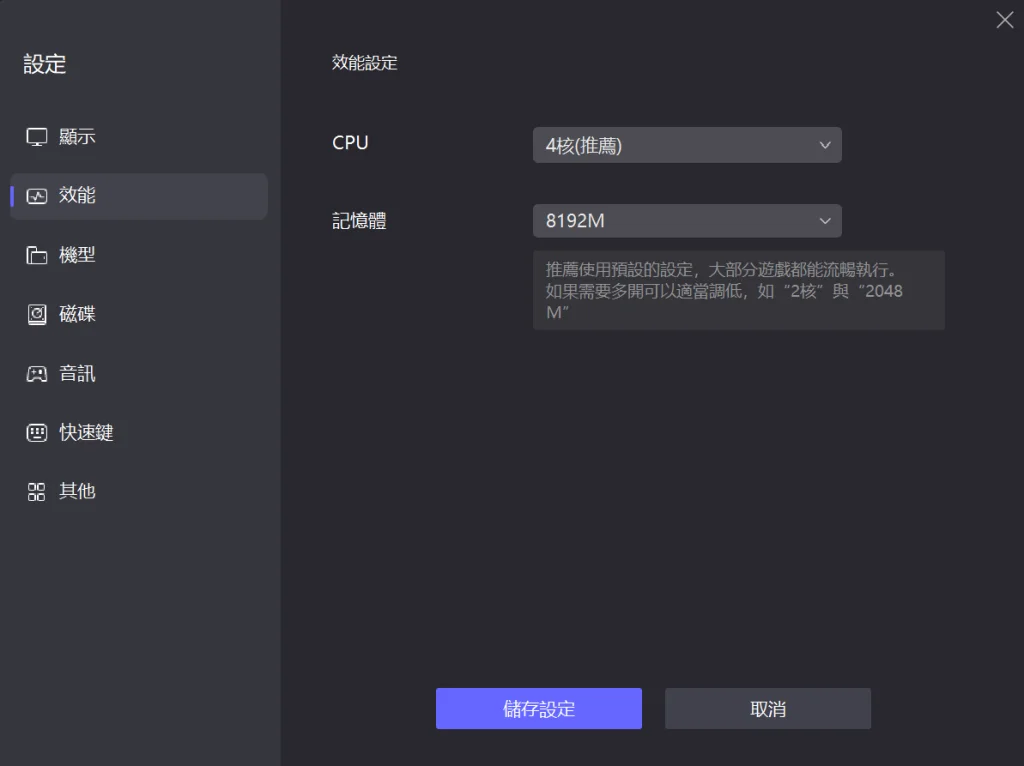
Task: Switch to the 音訊 settings section
Action: pos(139,374)
